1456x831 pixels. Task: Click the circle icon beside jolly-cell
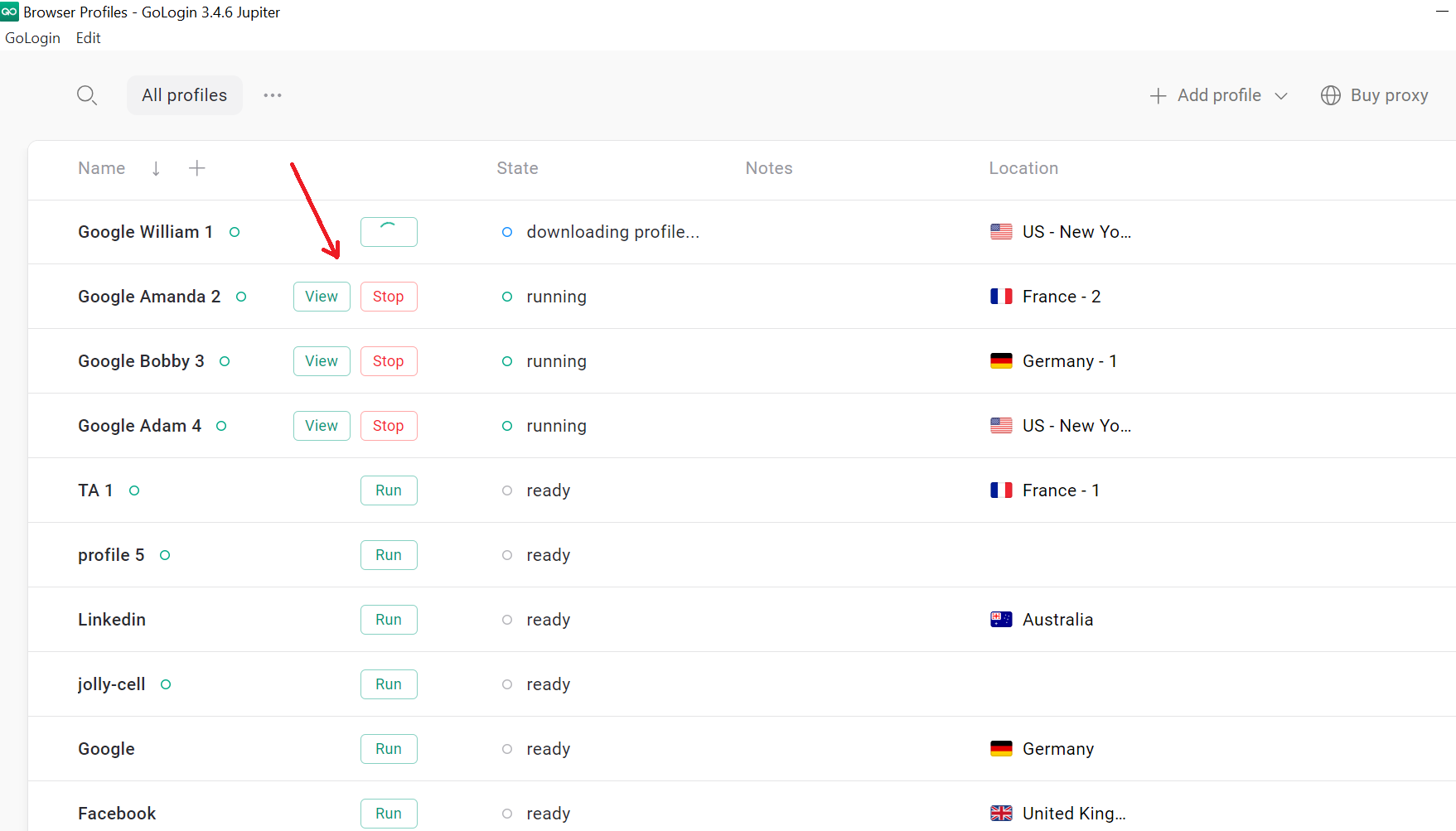pyautogui.click(x=166, y=684)
